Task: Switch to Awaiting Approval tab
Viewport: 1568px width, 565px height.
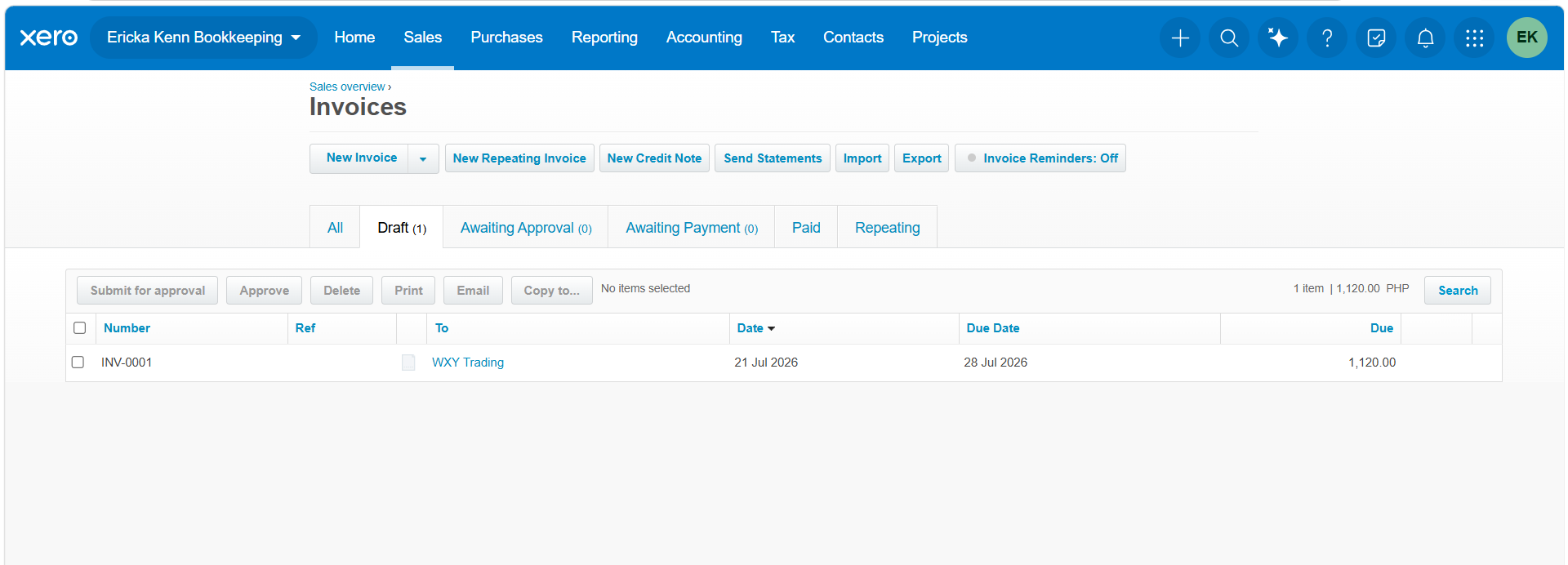Action: (526, 228)
